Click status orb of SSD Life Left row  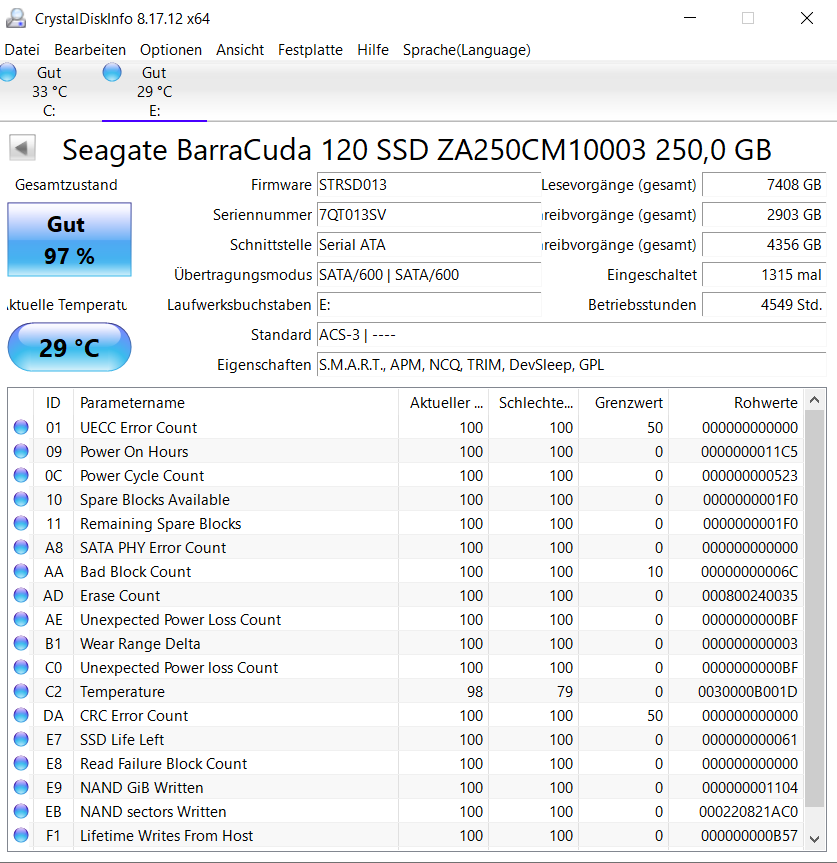21,740
